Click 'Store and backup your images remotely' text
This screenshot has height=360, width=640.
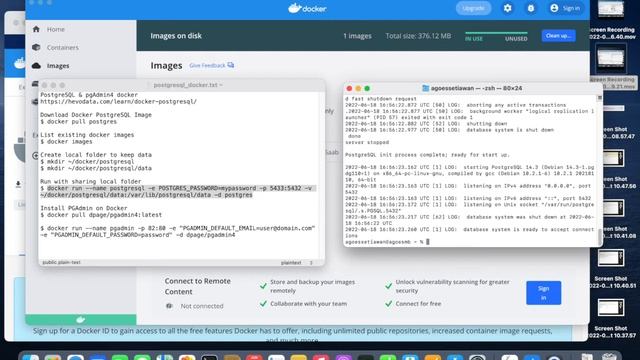pos(312,286)
